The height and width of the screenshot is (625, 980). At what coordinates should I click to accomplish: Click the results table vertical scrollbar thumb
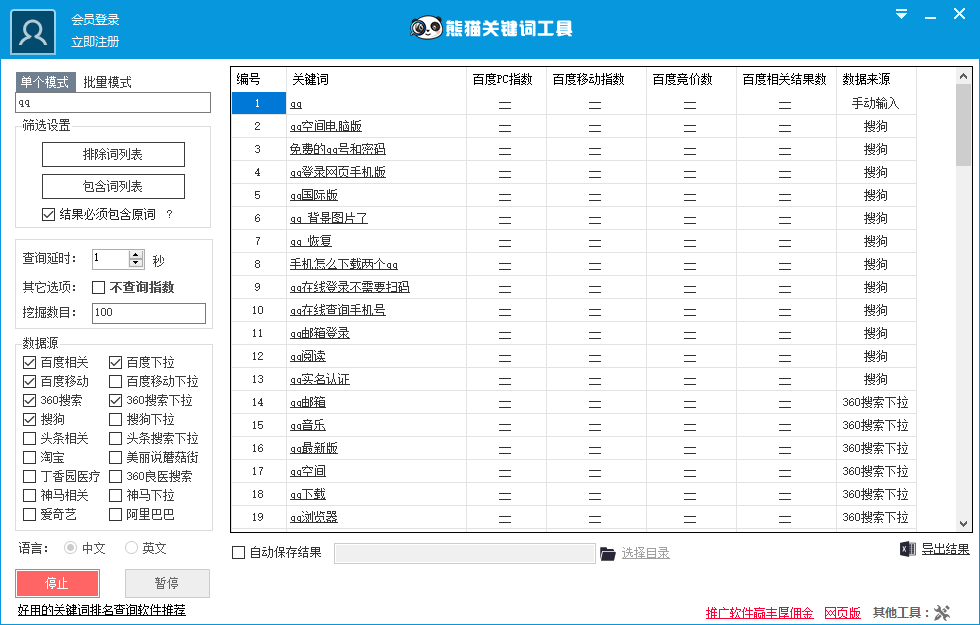[x=963, y=124]
